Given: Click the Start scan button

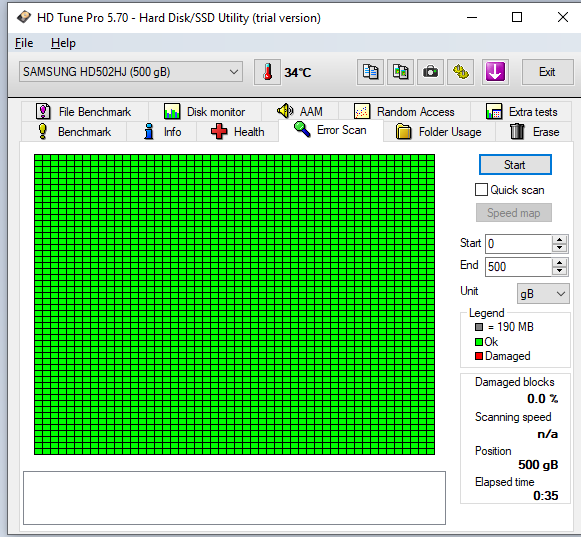Looking at the screenshot, I should (515, 165).
